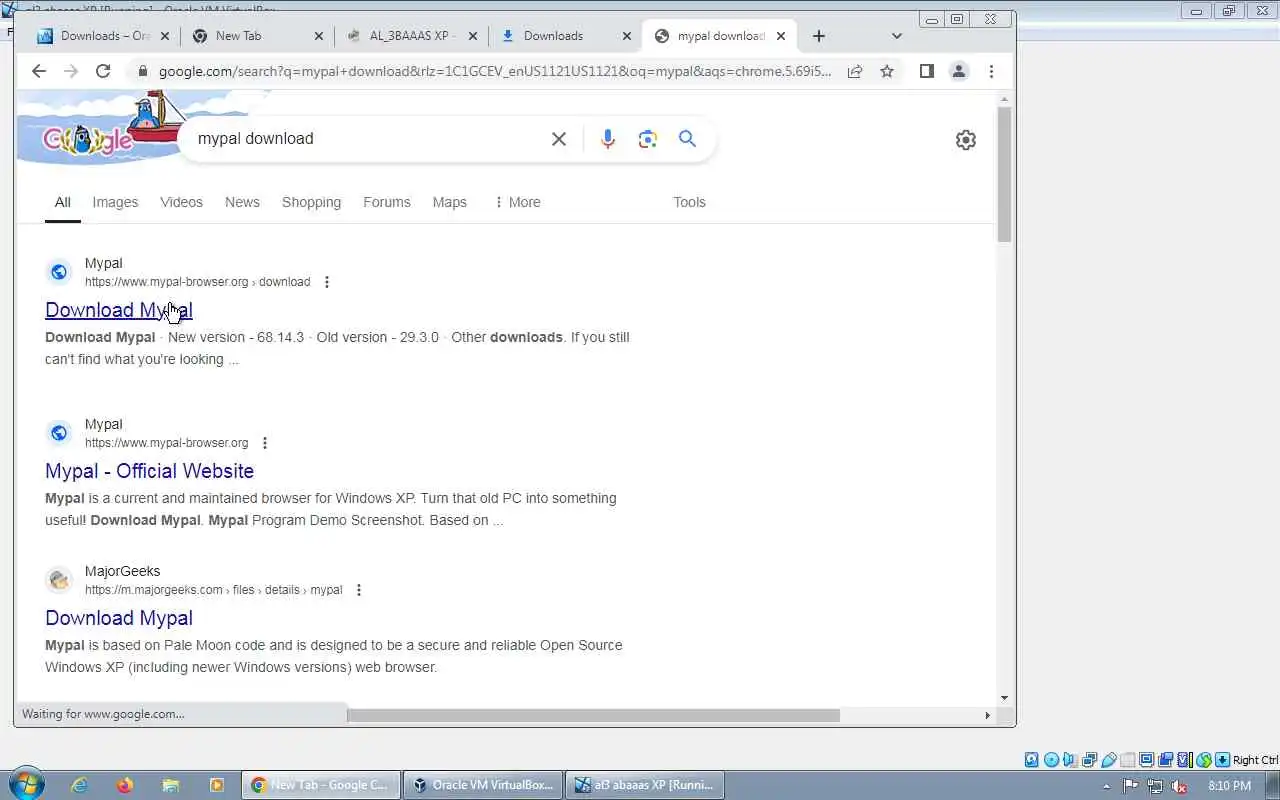
Task: Open the Chrome profile avatar
Action: (x=959, y=71)
